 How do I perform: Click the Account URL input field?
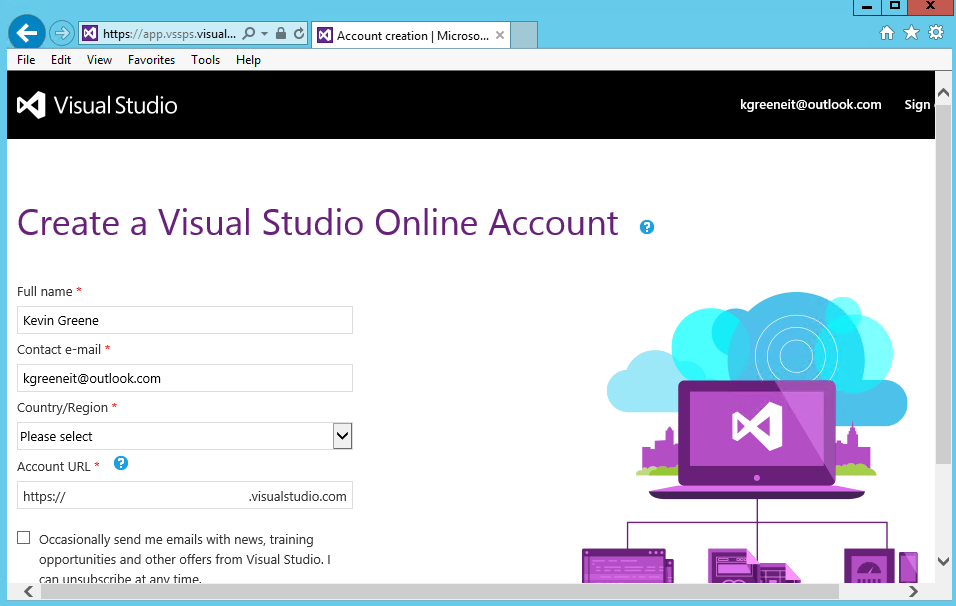coord(185,496)
